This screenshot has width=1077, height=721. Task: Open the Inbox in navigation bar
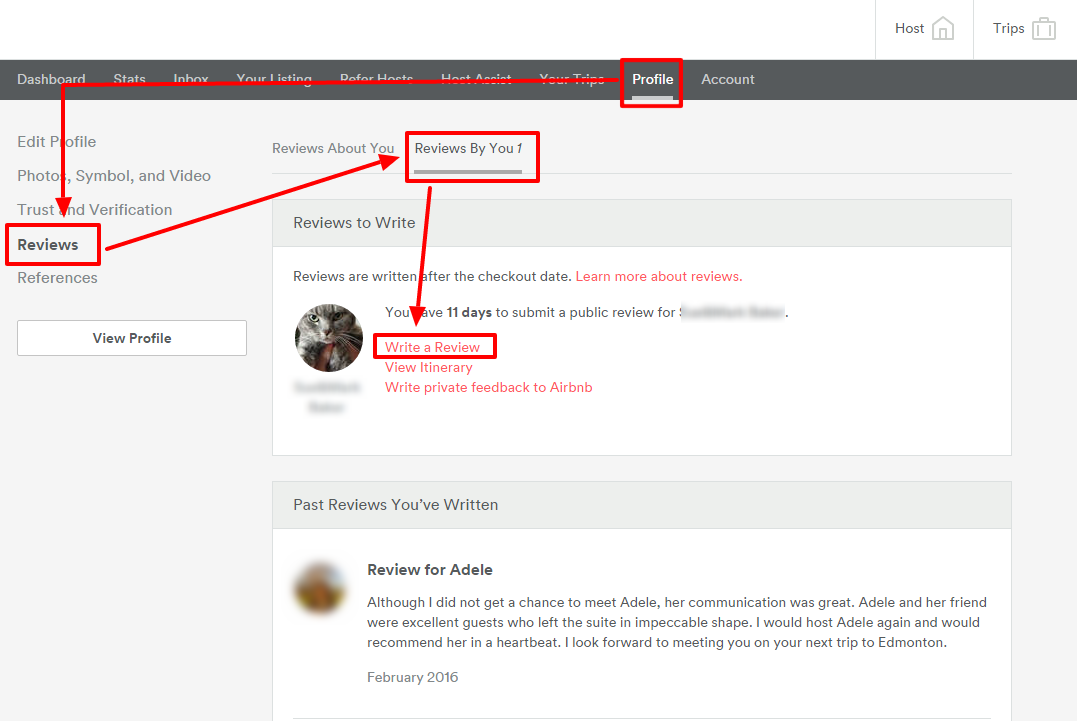191,79
